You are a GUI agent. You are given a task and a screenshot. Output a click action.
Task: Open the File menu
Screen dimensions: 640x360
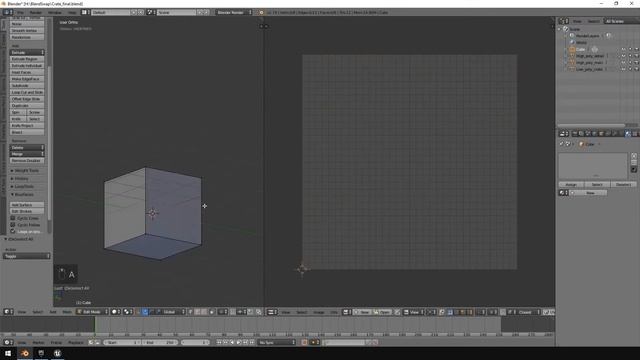click(x=20, y=13)
